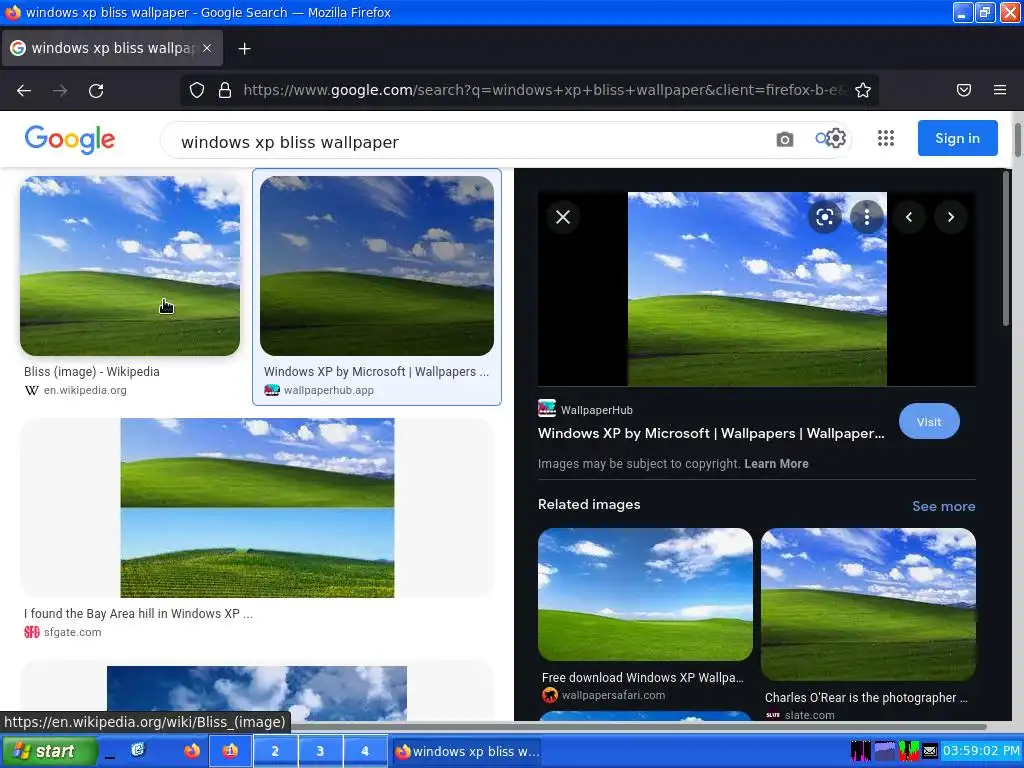Open slate.com Charles O'Rear related thumbnail
The height and width of the screenshot is (768, 1024).
[x=868, y=604]
